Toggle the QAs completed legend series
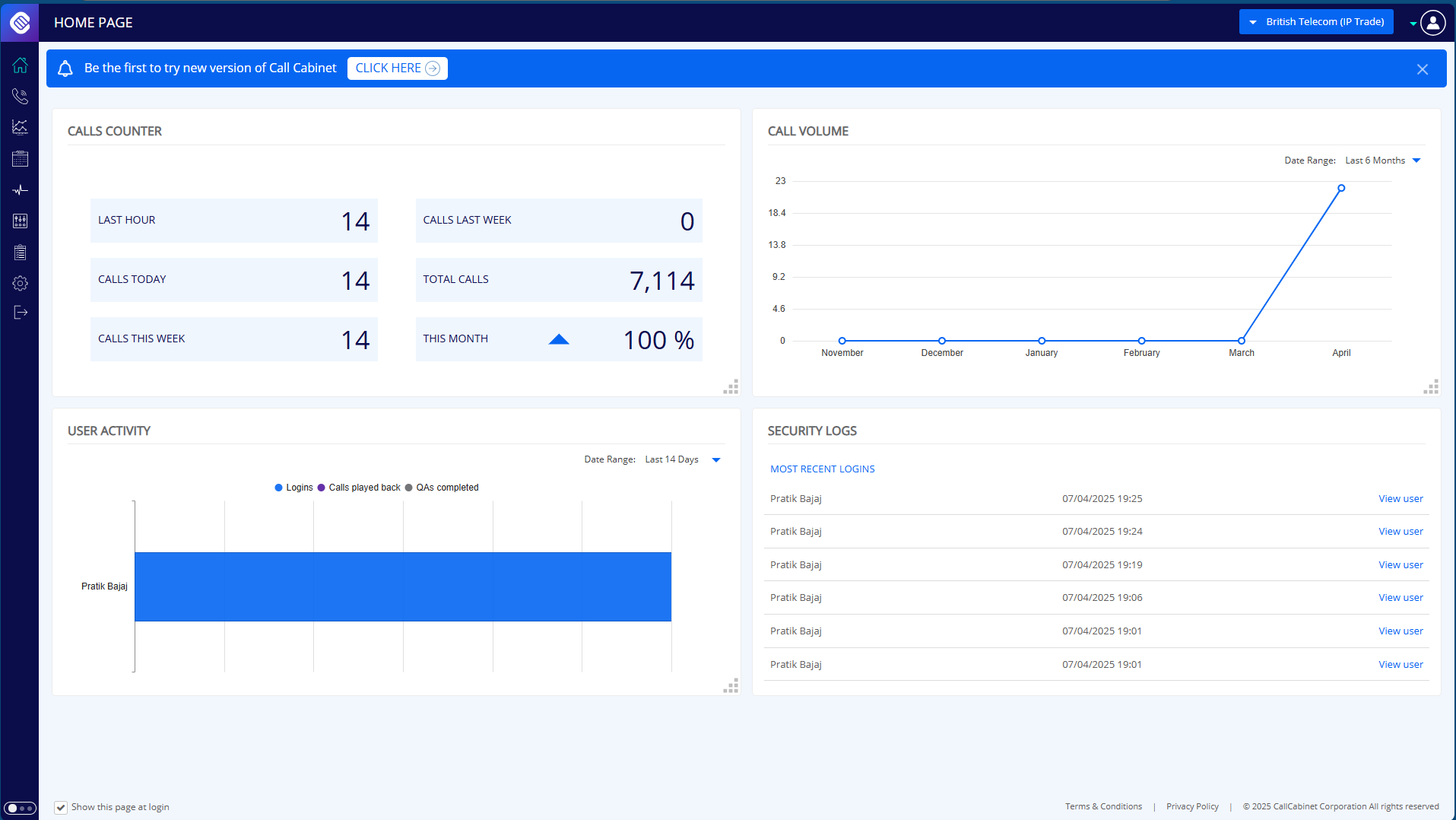This screenshot has height=820, width=1456. [x=442, y=488]
